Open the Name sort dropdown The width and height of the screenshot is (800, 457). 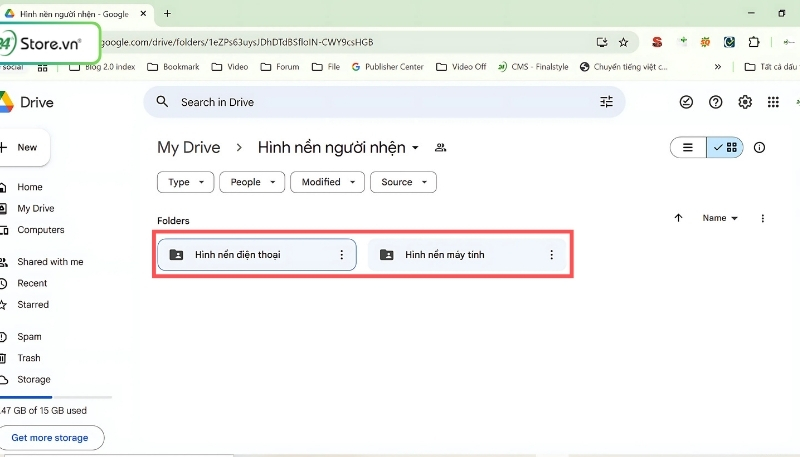(x=720, y=218)
